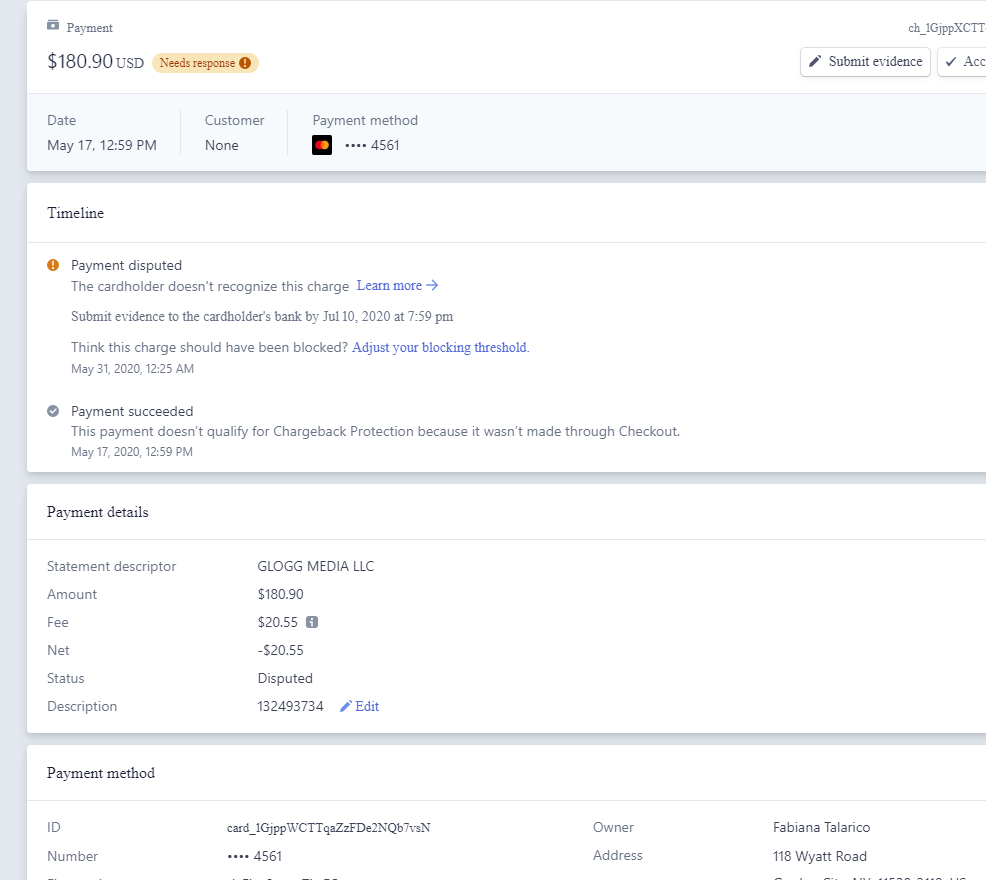This screenshot has width=986, height=880.
Task: Open the Fee info icon
Action: click(312, 622)
